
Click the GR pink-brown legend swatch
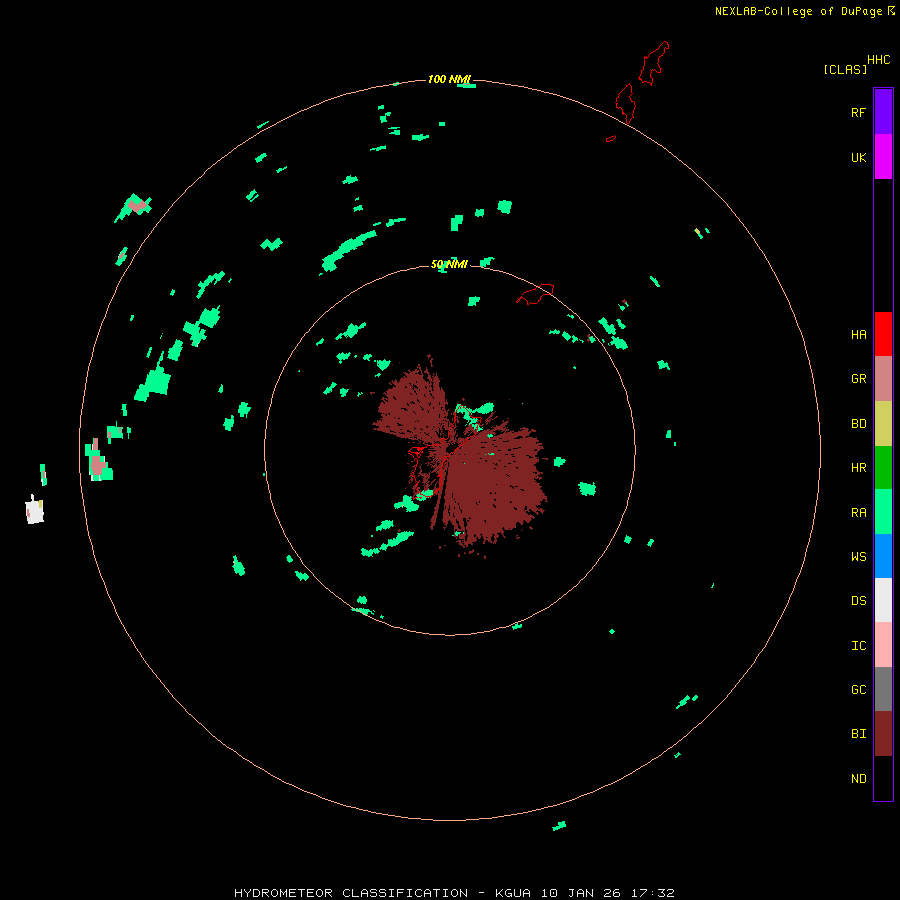click(883, 379)
